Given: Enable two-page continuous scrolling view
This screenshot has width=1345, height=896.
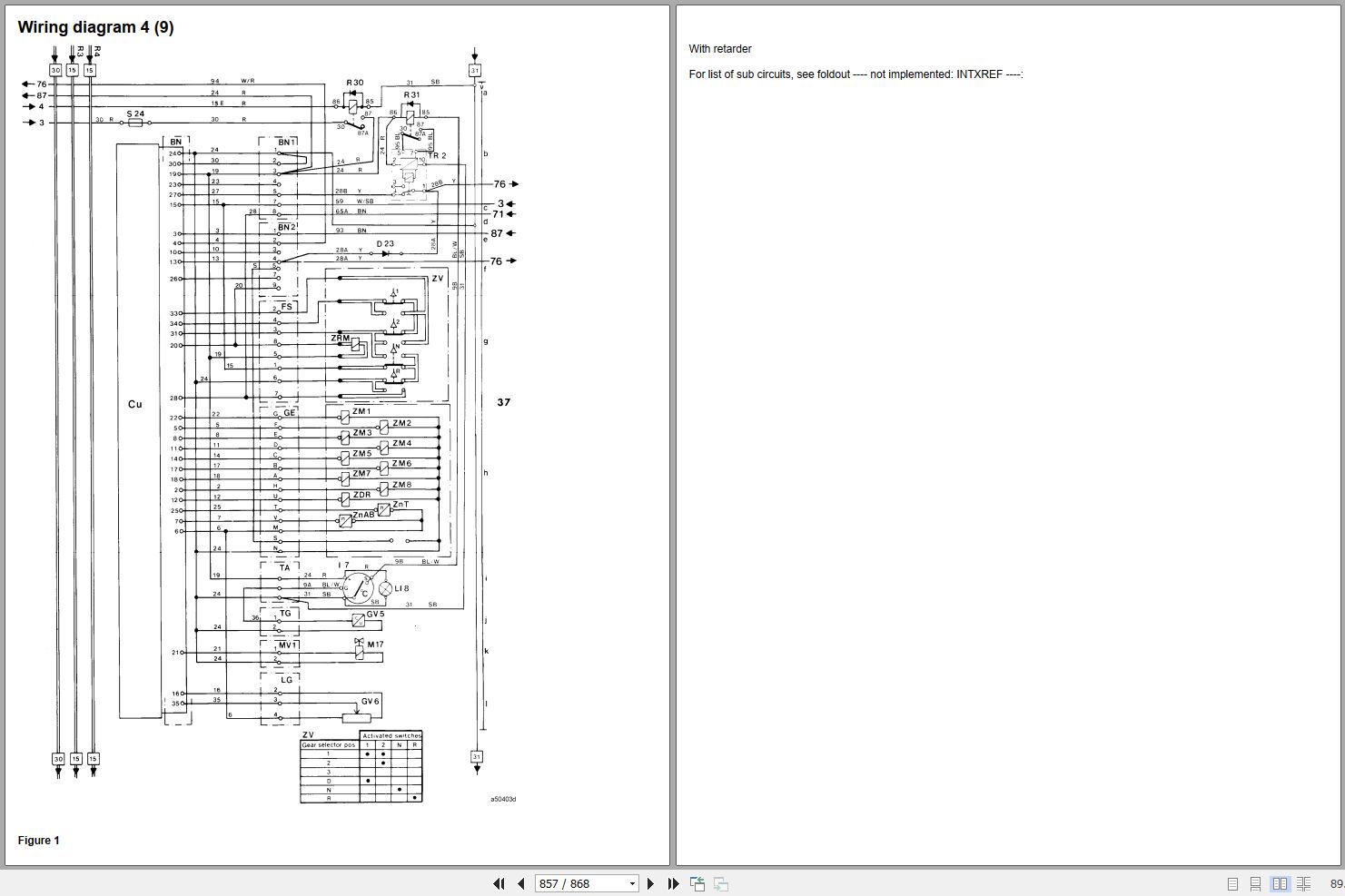Looking at the screenshot, I should coord(1303,883).
